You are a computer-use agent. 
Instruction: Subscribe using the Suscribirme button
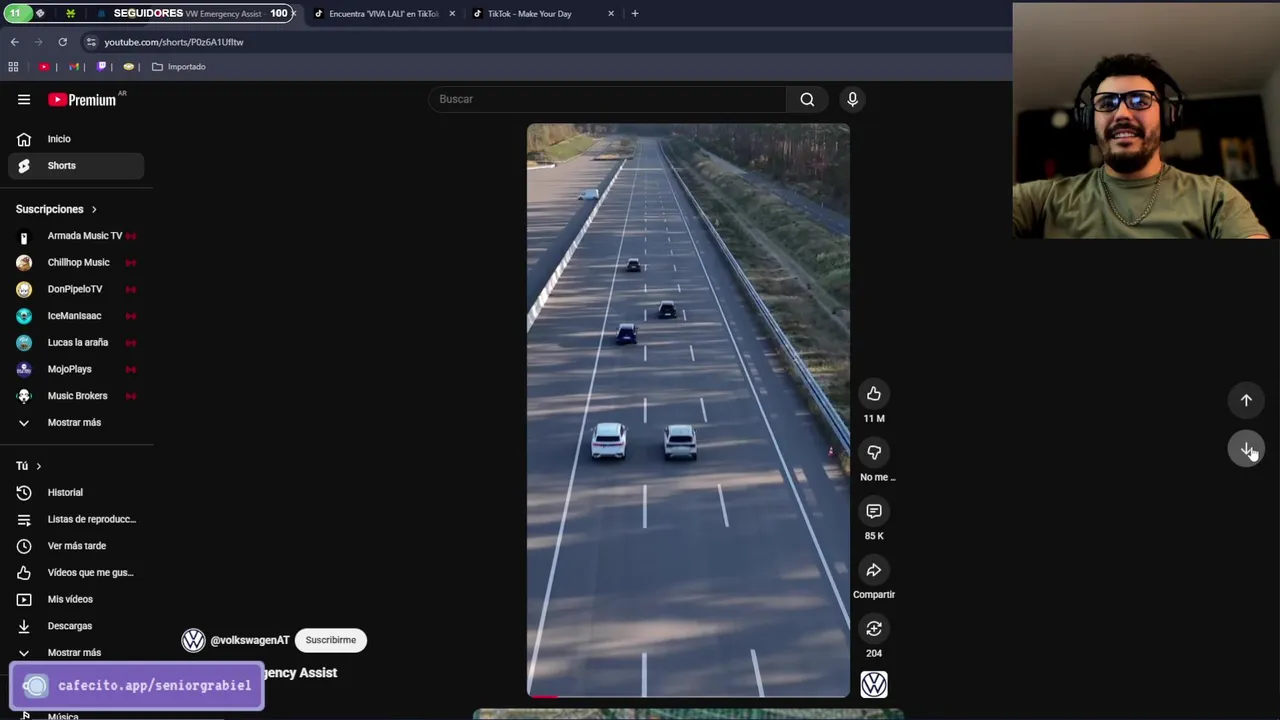click(x=331, y=640)
